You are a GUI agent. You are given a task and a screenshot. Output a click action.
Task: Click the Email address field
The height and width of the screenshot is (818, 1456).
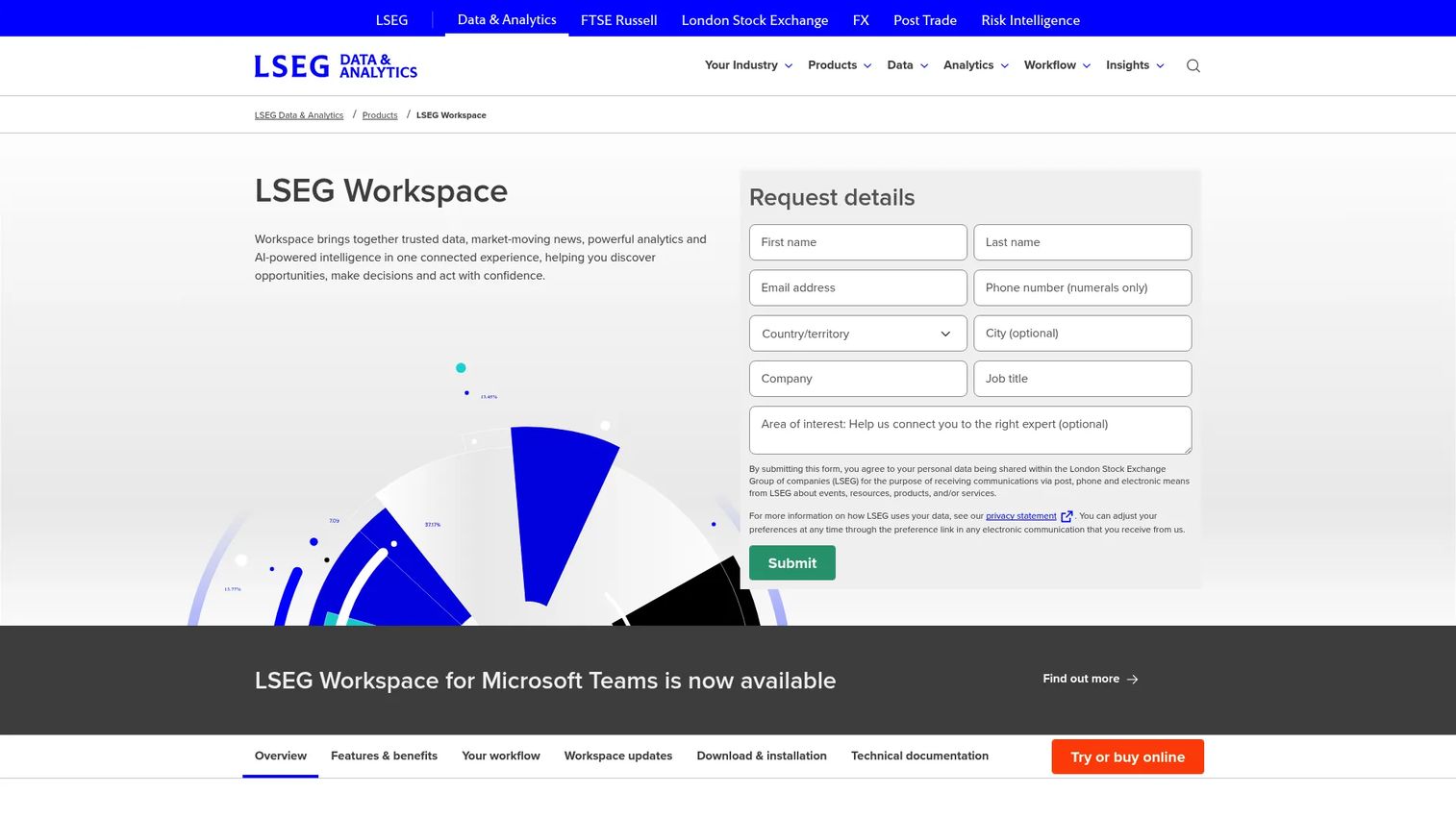(858, 287)
